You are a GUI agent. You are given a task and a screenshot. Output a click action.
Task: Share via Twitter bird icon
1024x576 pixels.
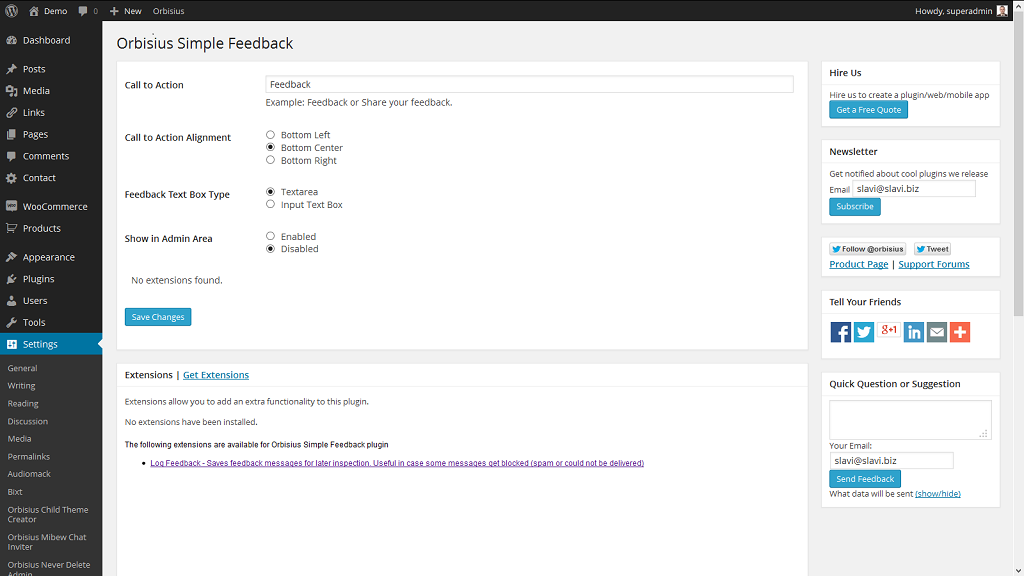[864, 332]
